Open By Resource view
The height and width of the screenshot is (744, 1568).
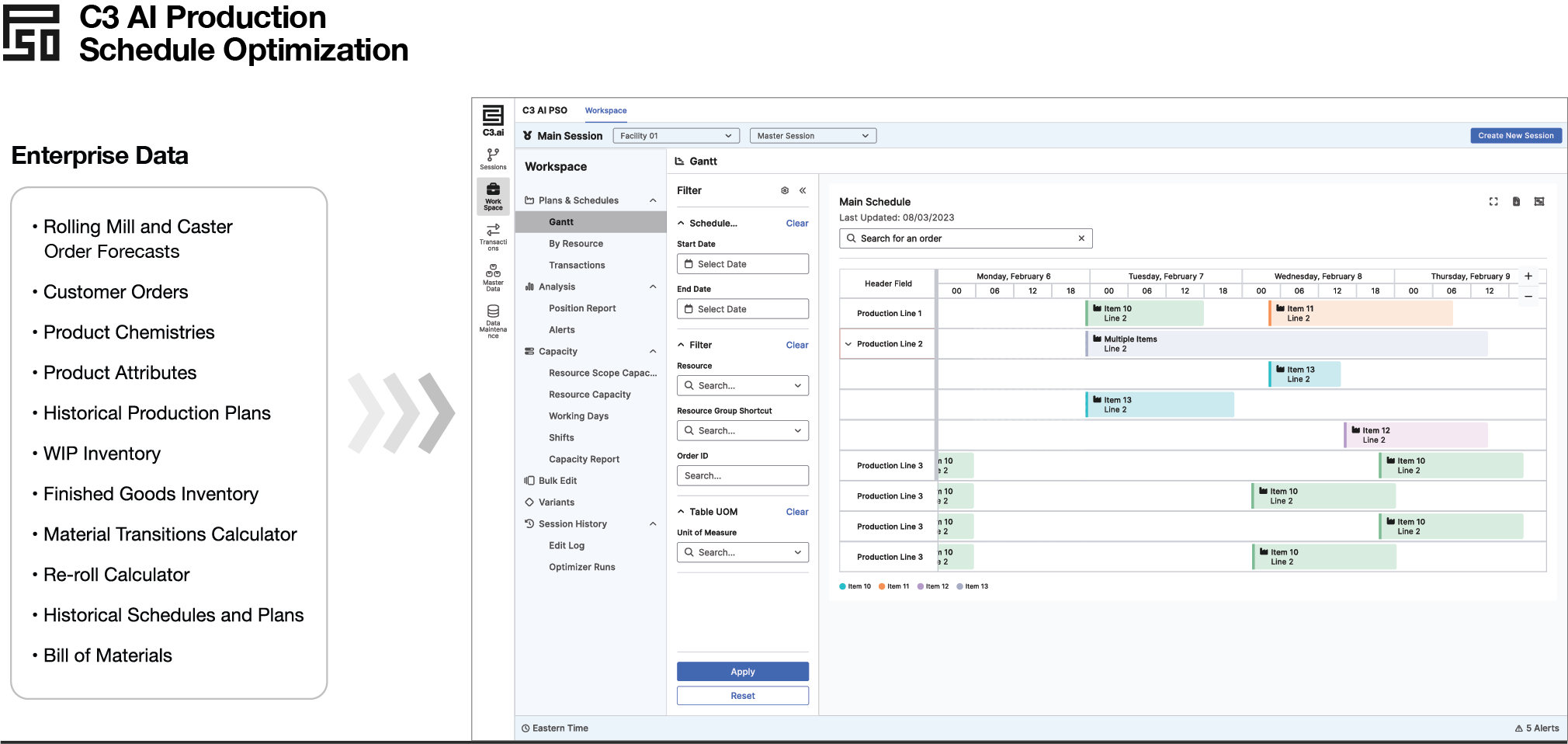(x=576, y=244)
